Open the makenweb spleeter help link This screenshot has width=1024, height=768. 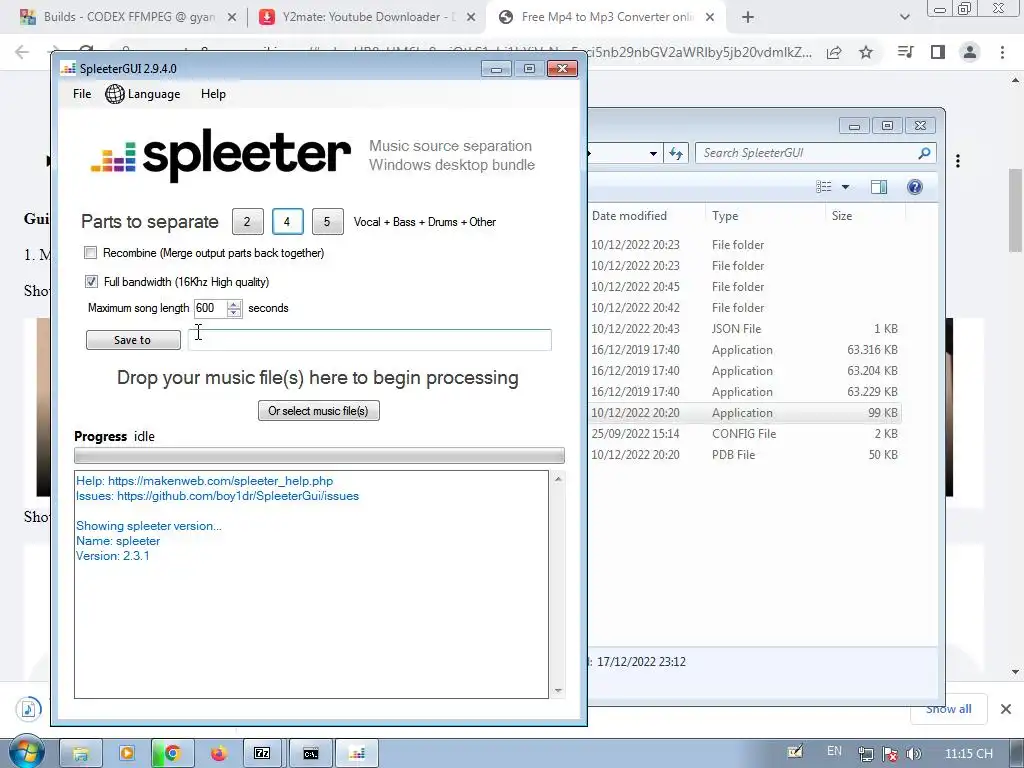pos(221,481)
